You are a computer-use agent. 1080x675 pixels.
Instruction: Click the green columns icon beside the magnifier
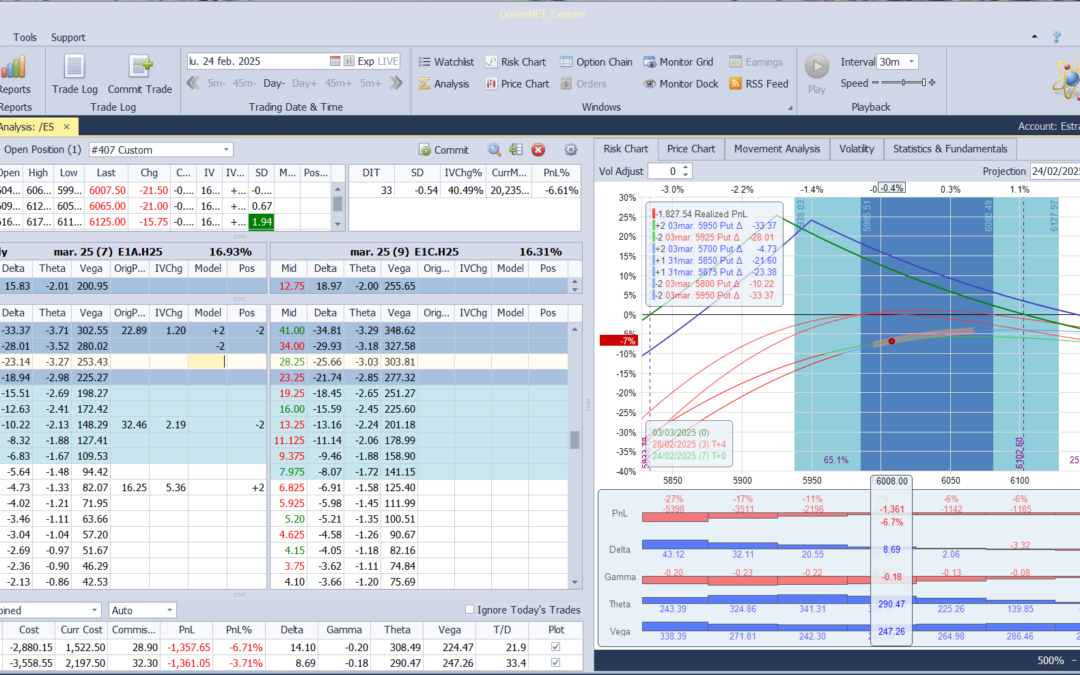click(x=516, y=149)
